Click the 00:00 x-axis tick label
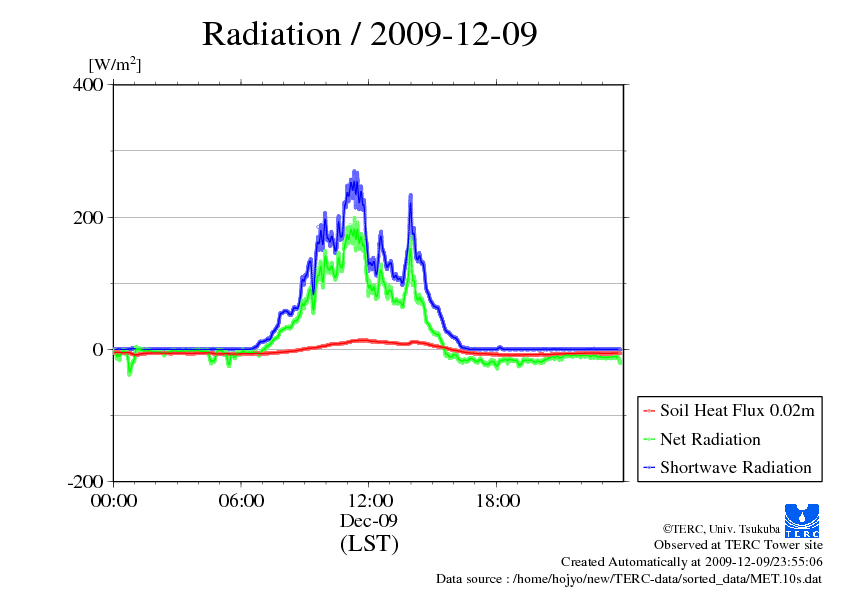This screenshot has height=595, width=842. [x=113, y=501]
